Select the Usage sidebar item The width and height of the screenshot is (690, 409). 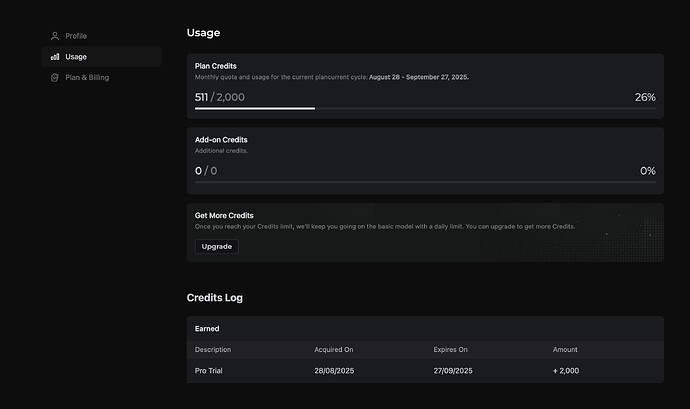tap(102, 57)
